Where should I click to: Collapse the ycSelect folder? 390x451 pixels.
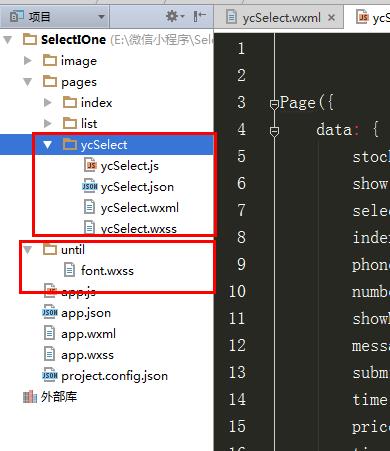pos(48,145)
